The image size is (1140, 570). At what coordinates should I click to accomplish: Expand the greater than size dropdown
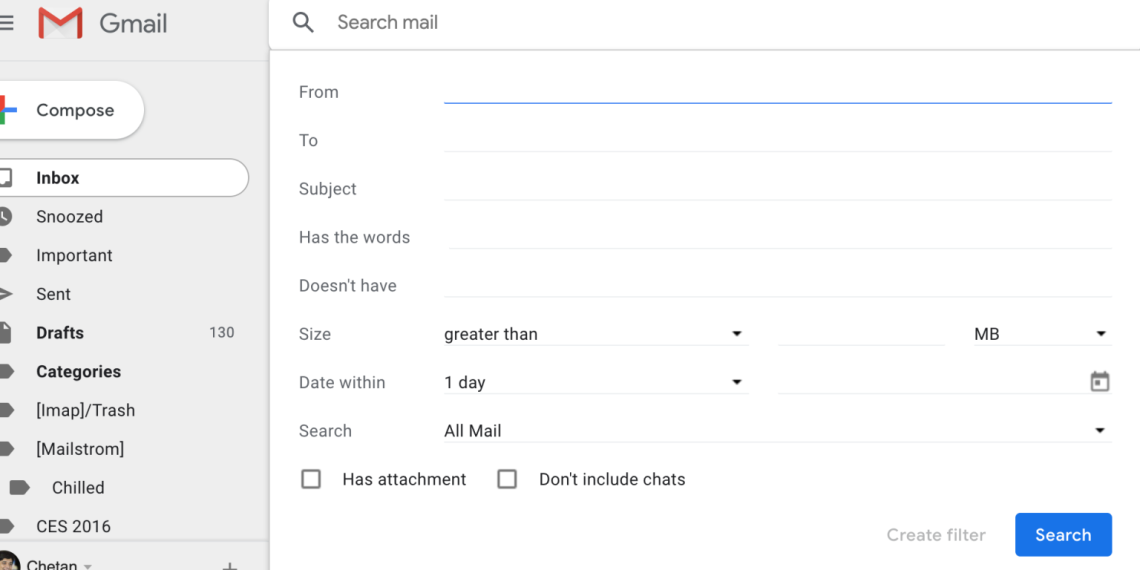(x=594, y=334)
